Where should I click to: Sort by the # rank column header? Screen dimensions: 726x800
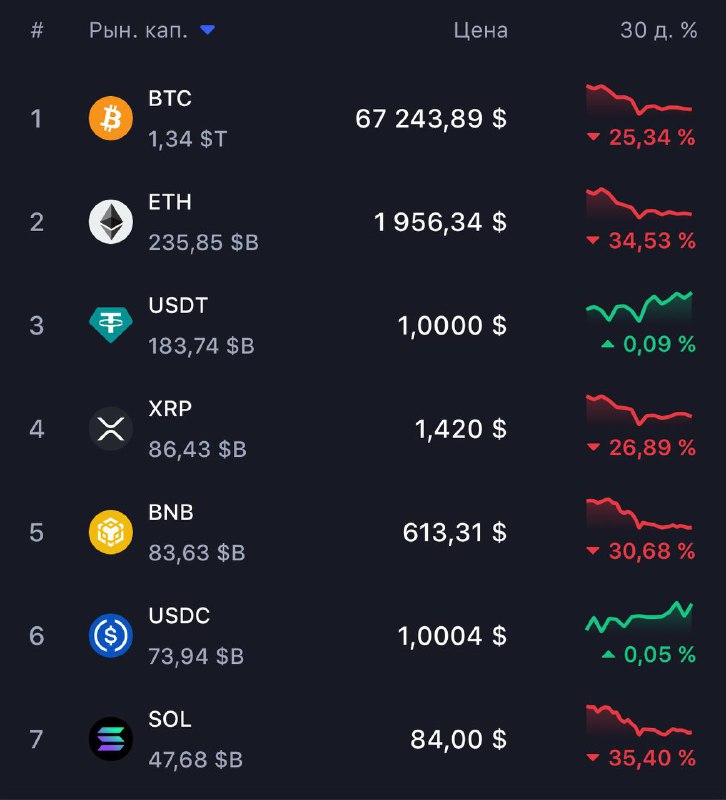pos(37,31)
